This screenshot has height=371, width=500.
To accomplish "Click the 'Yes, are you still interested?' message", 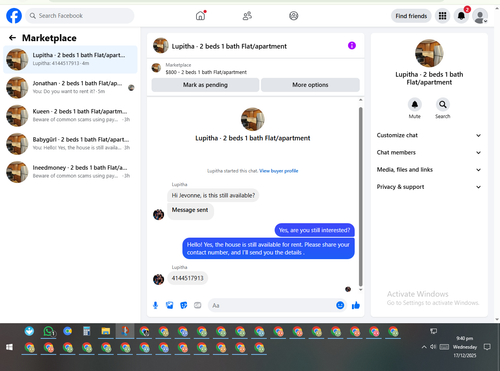I will point(314,230).
